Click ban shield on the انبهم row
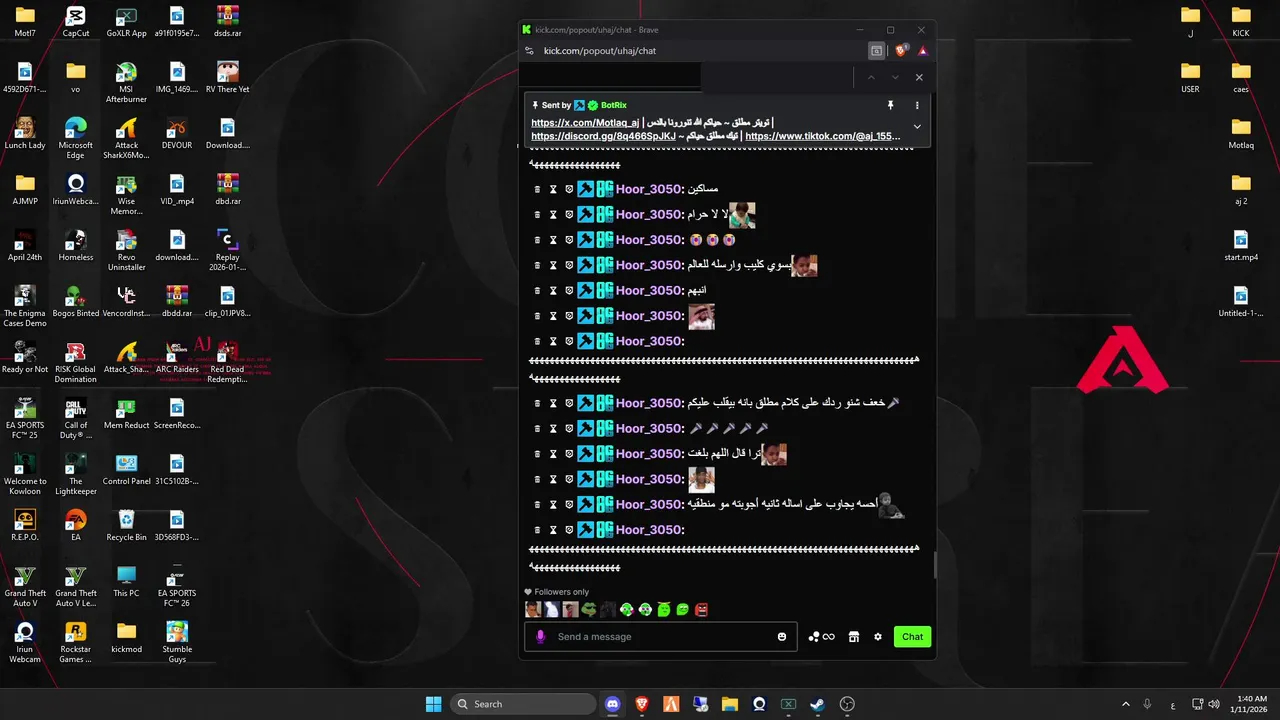Image resolution: width=1280 pixels, height=720 pixels. pos(569,290)
